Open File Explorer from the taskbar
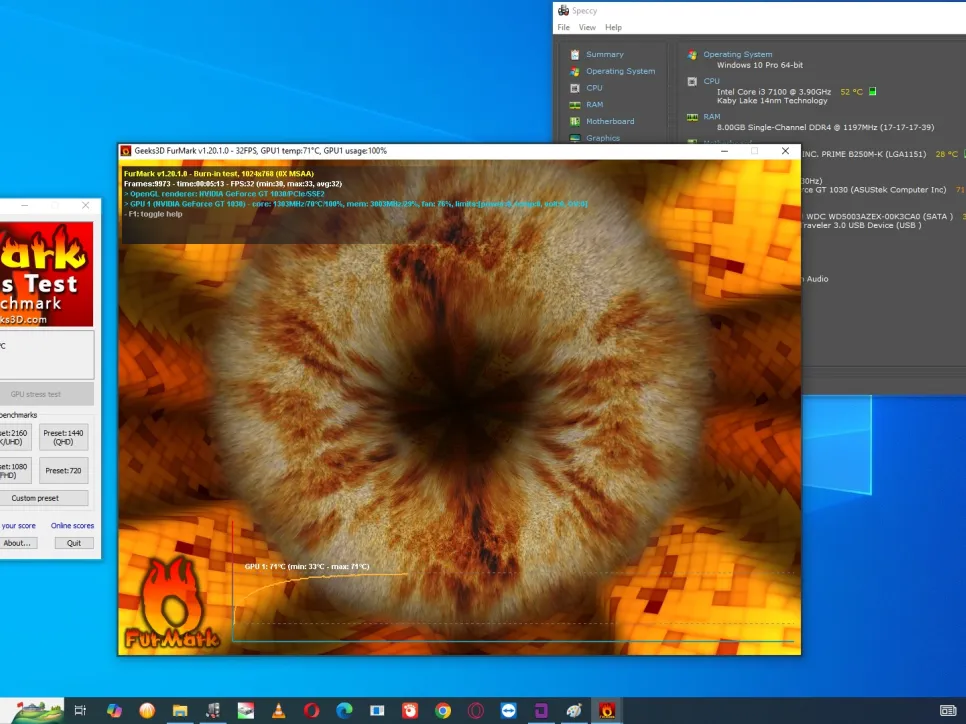Image resolution: width=966 pixels, height=724 pixels. [x=180, y=710]
